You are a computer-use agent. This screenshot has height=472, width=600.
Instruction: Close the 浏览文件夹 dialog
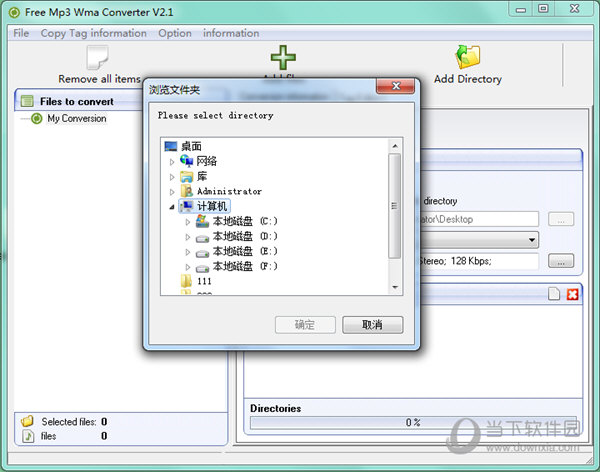(396, 86)
